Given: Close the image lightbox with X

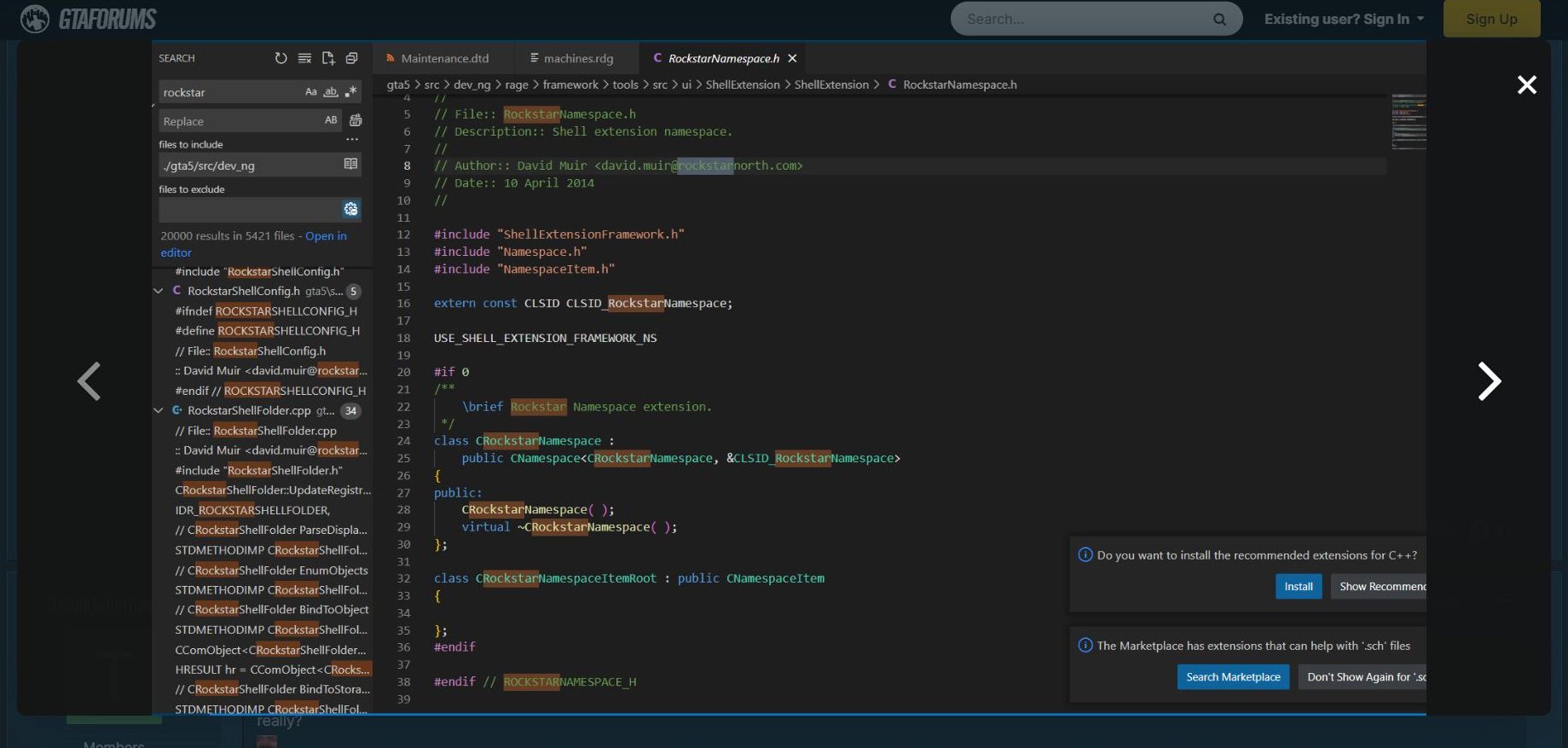Looking at the screenshot, I should (1526, 84).
